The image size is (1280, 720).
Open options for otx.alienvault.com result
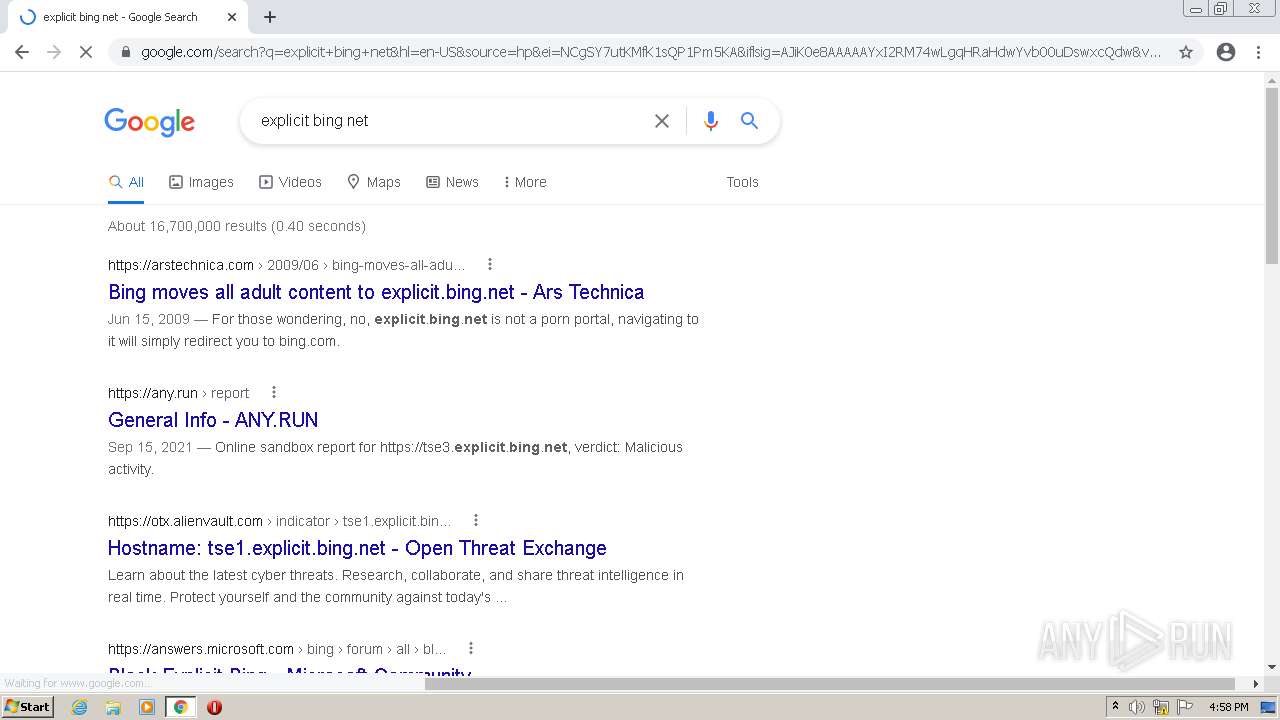coord(476,521)
